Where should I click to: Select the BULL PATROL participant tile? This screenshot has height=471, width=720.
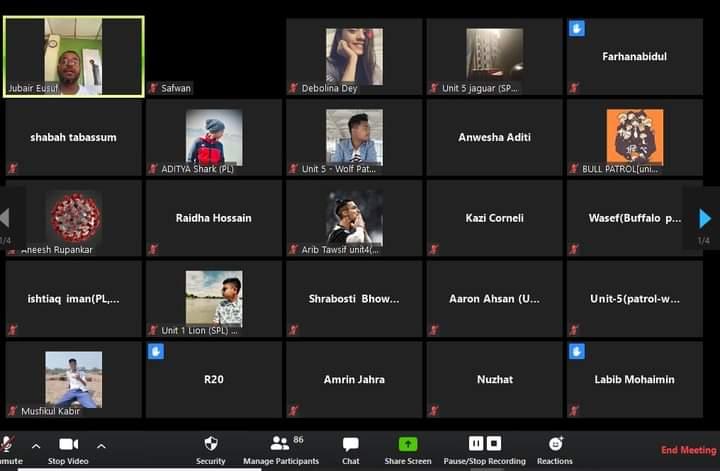(x=634, y=137)
